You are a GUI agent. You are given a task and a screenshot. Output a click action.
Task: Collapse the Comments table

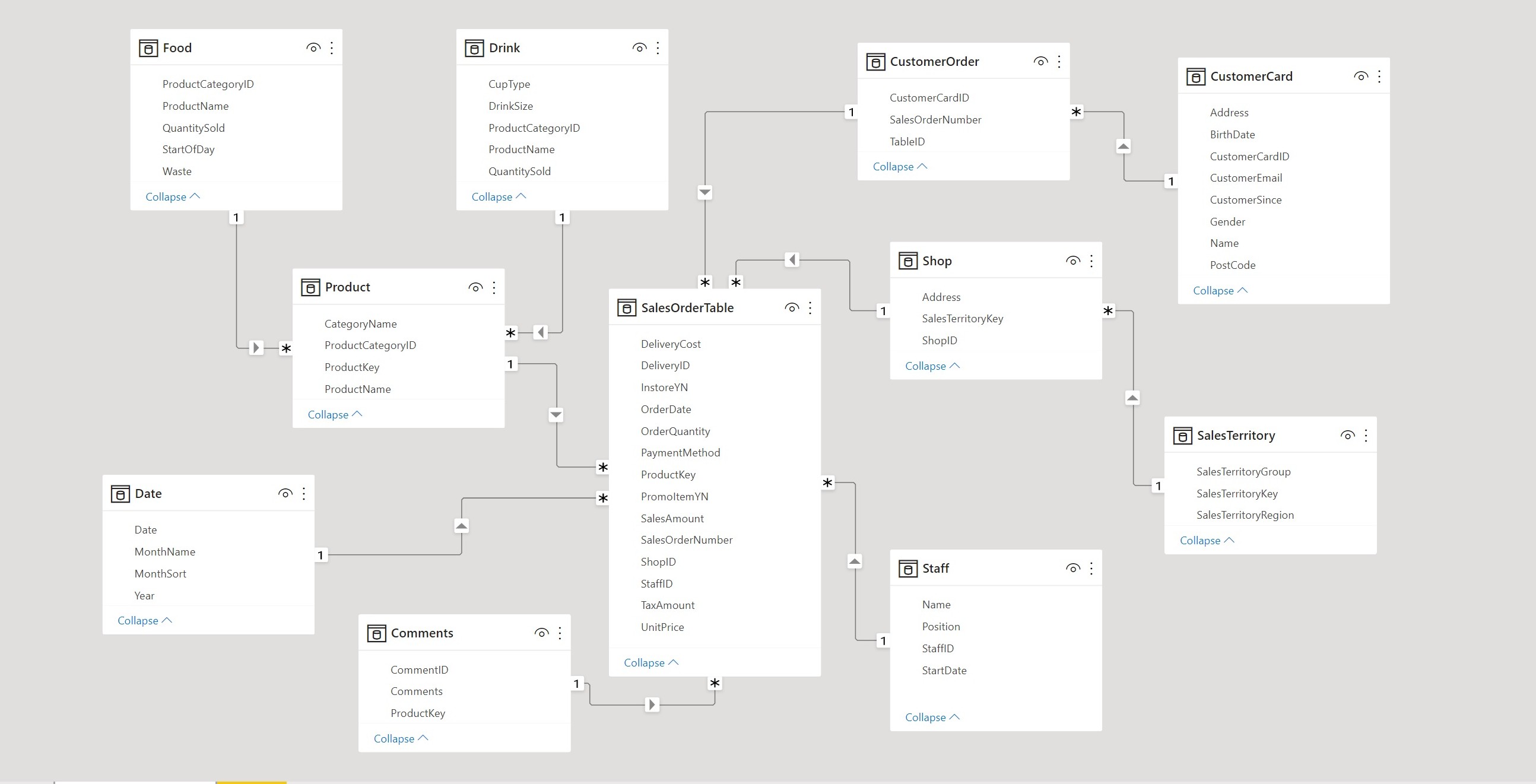pyautogui.click(x=399, y=738)
